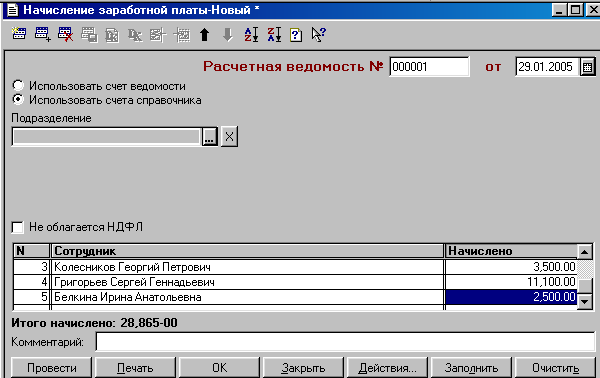The height and width of the screenshot is (378, 600).
Task: Fill the table with 'Заполнить'
Action: click(x=471, y=368)
